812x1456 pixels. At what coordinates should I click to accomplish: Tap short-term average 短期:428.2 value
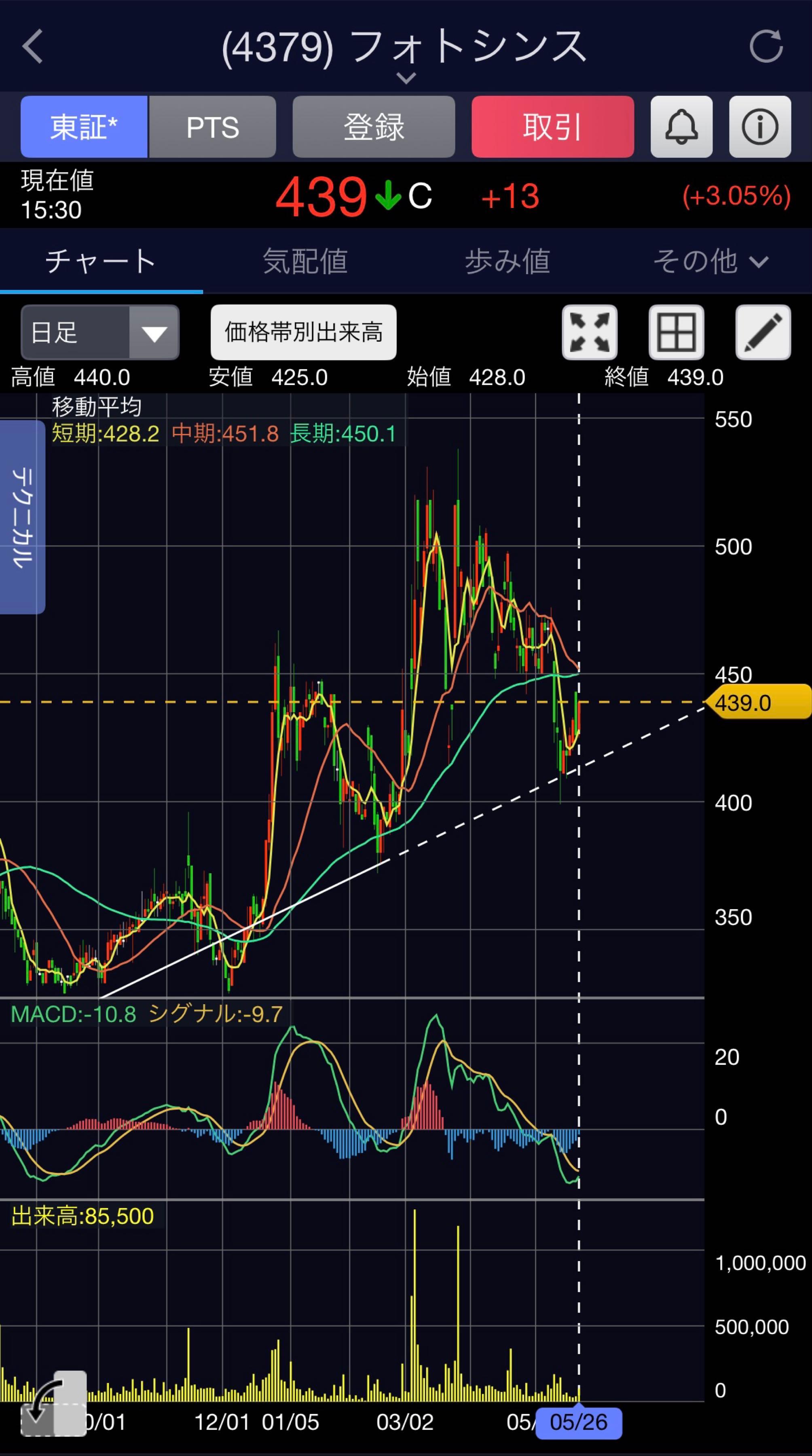pyautogui.click(x=106, y=434)
